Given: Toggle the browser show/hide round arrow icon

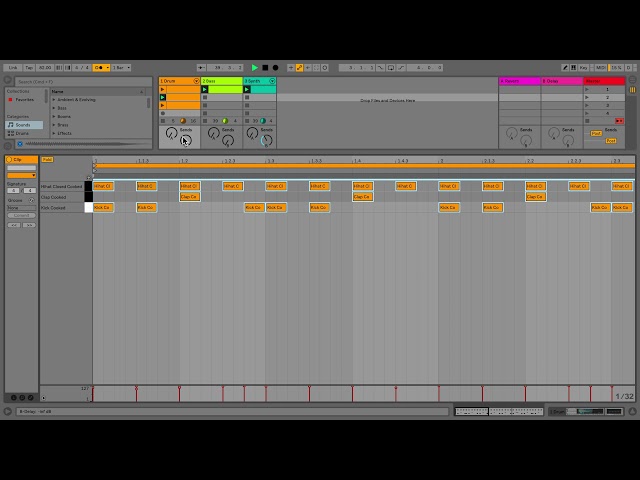Looking at the screenshot, I should 7,80.
